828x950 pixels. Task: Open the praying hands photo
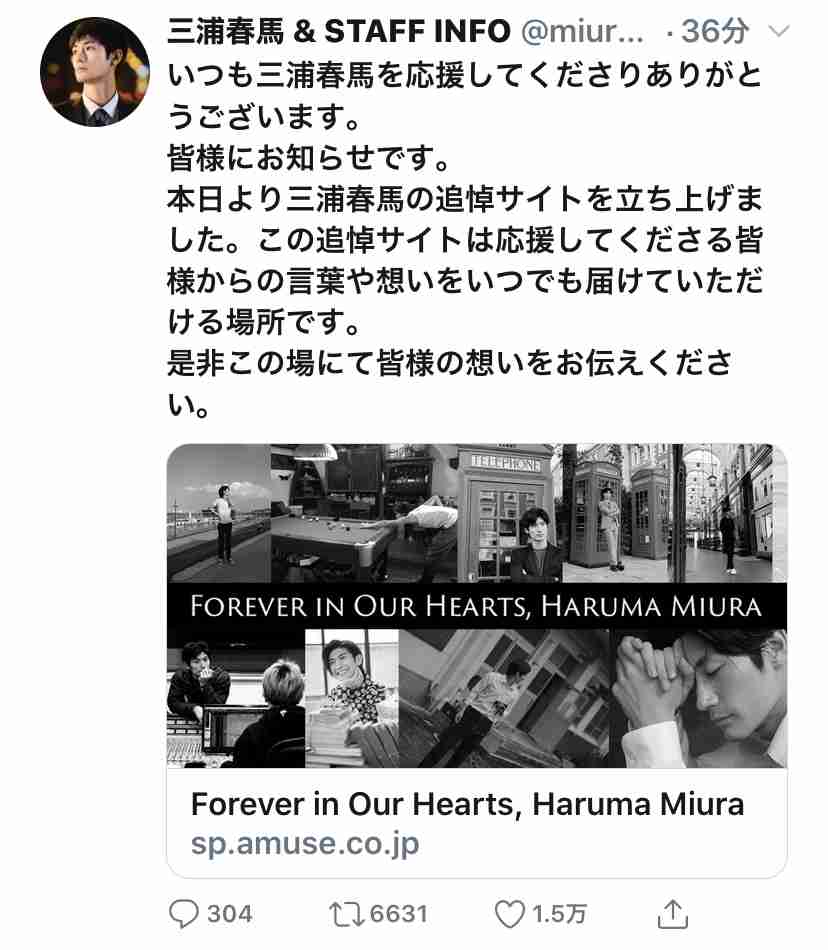click(698, 698)
